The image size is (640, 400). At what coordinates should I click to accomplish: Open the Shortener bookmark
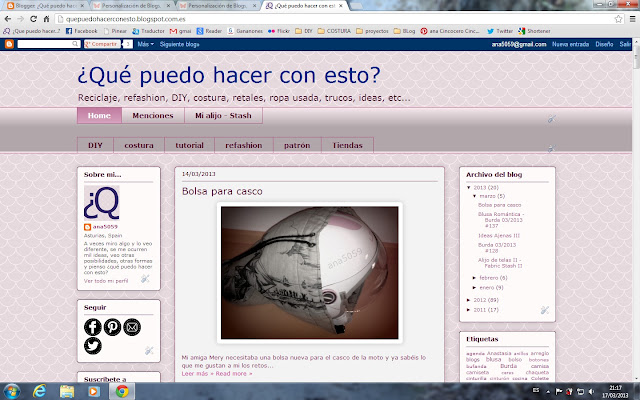tap(534, 31)
